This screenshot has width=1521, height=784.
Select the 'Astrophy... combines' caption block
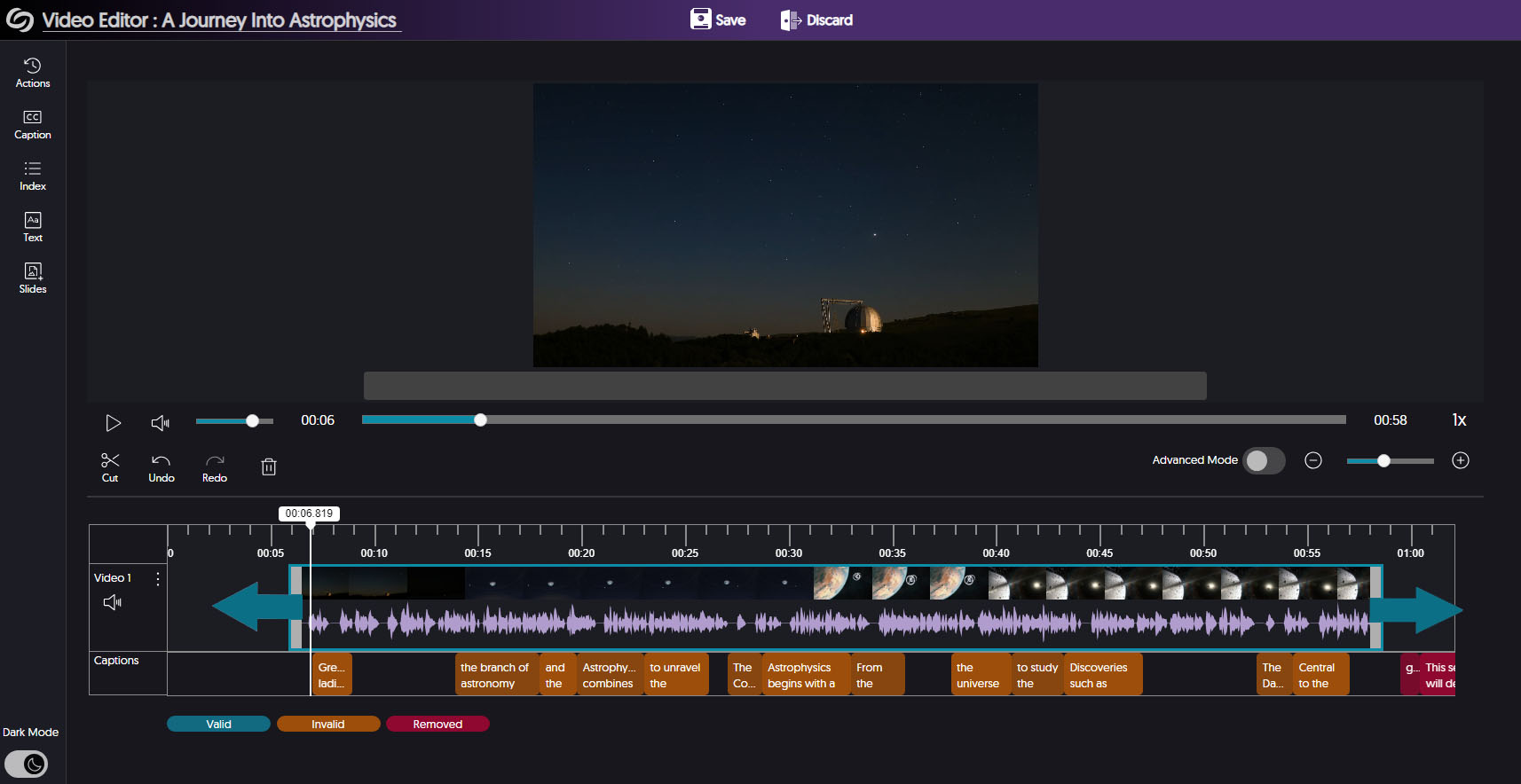(x=609, y=675)
